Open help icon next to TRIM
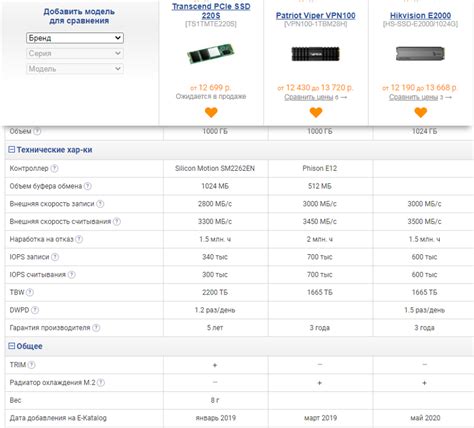This screenshot has width=474, height=428. [x=31, y=365]
